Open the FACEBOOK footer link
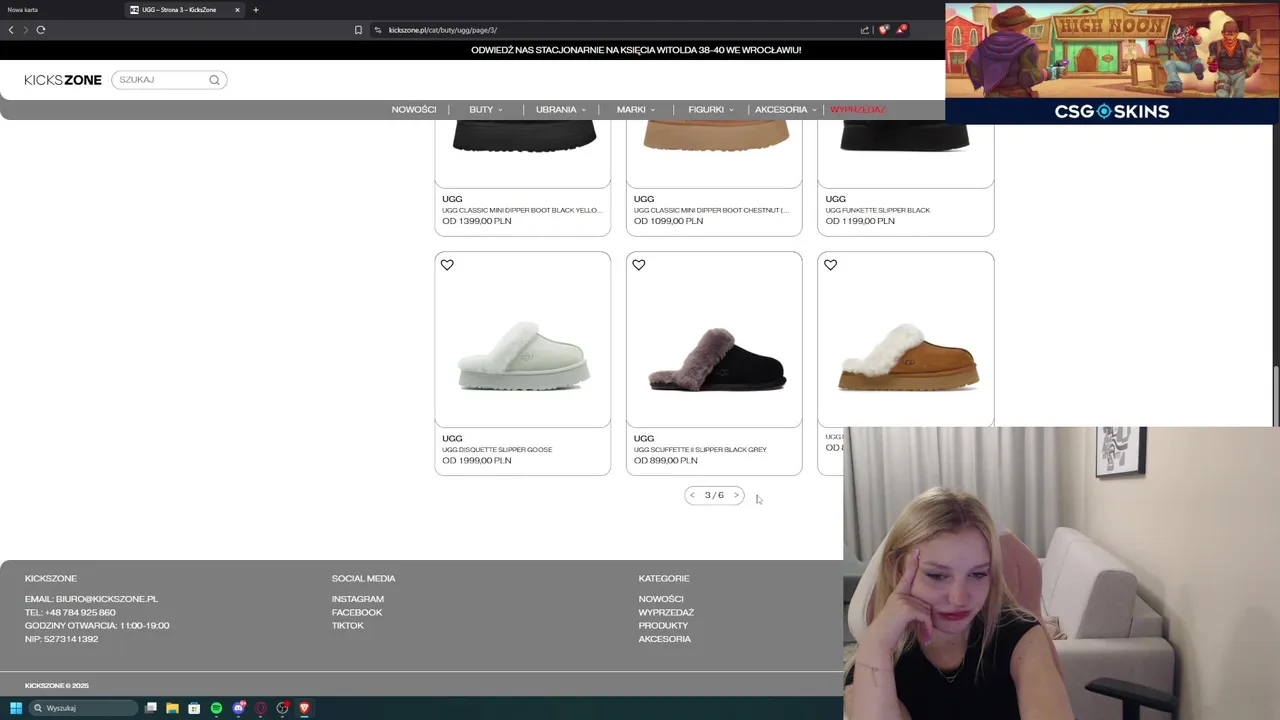Image resolution: width=1280 pixels, height=720 pixels. point(357,612)
